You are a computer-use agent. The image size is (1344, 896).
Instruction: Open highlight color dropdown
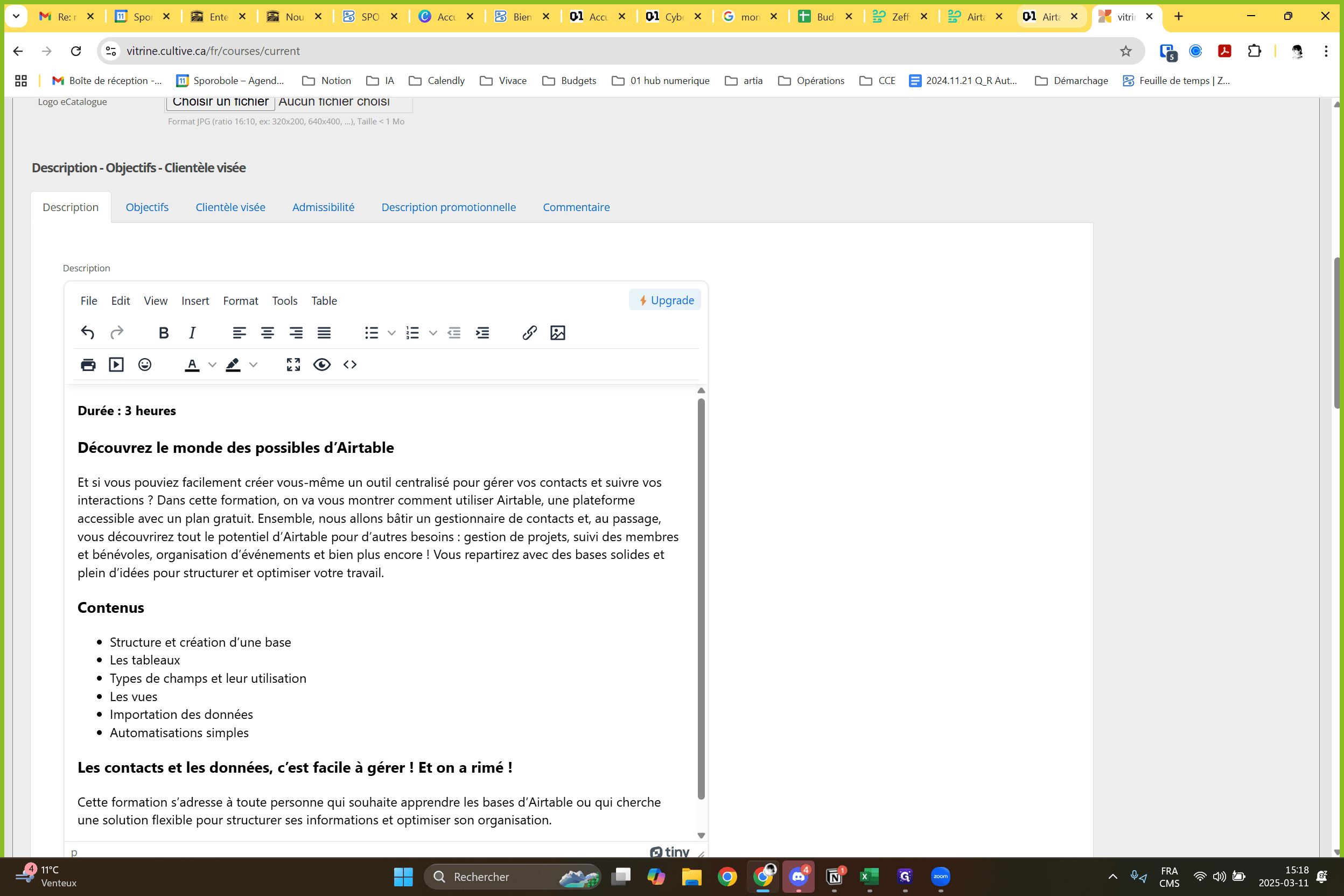pos(253,365)
